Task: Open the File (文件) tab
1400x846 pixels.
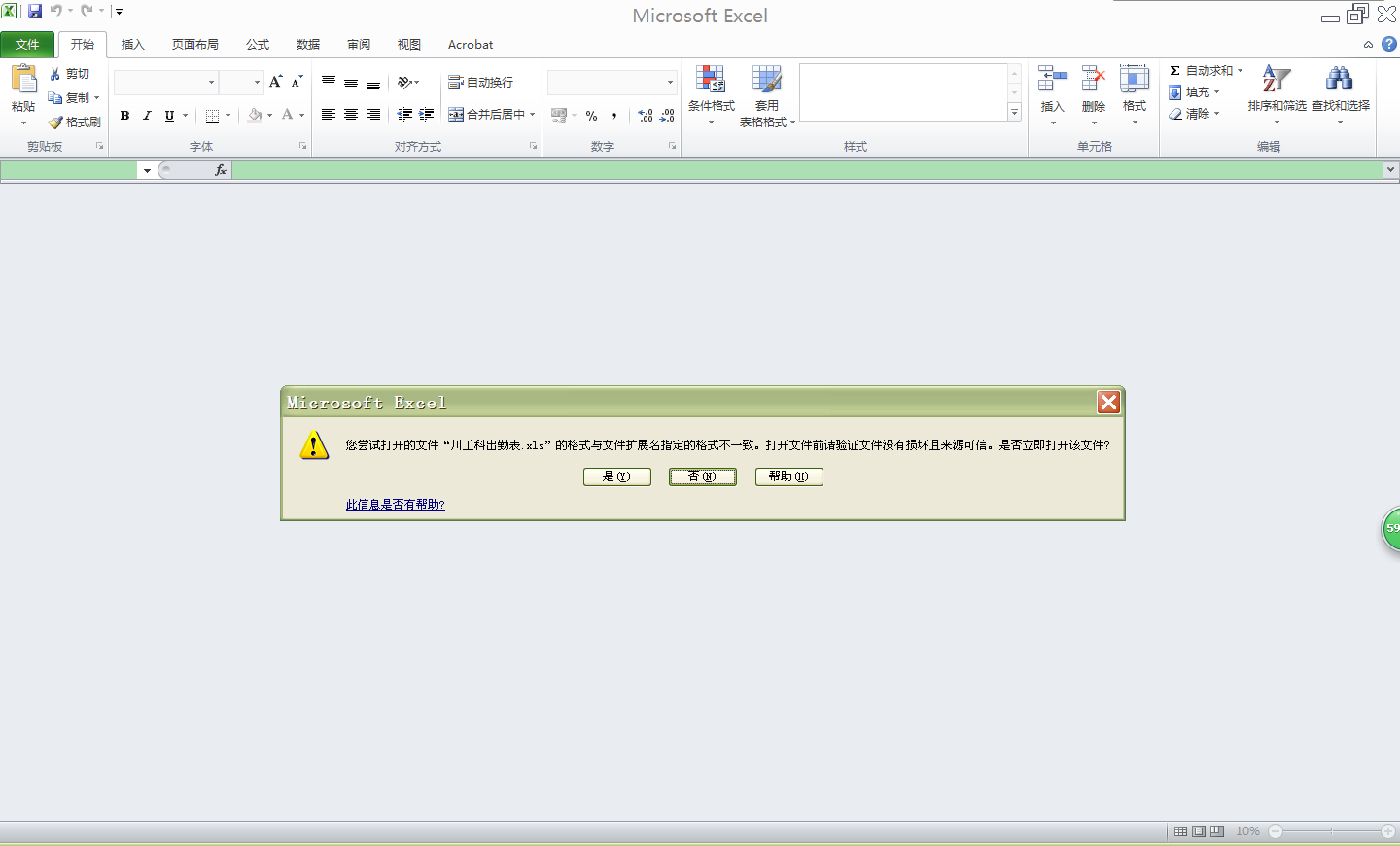Action: click(27, 45)
